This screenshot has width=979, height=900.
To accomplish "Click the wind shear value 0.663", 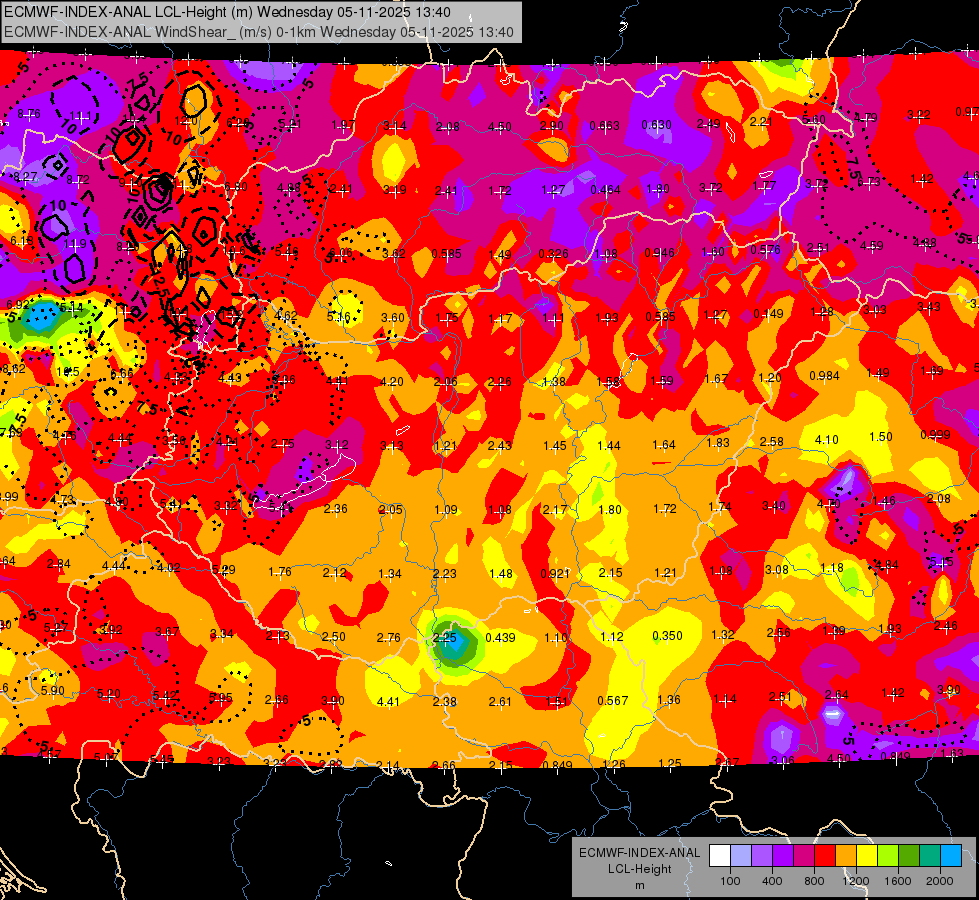I will coord(604,126).
